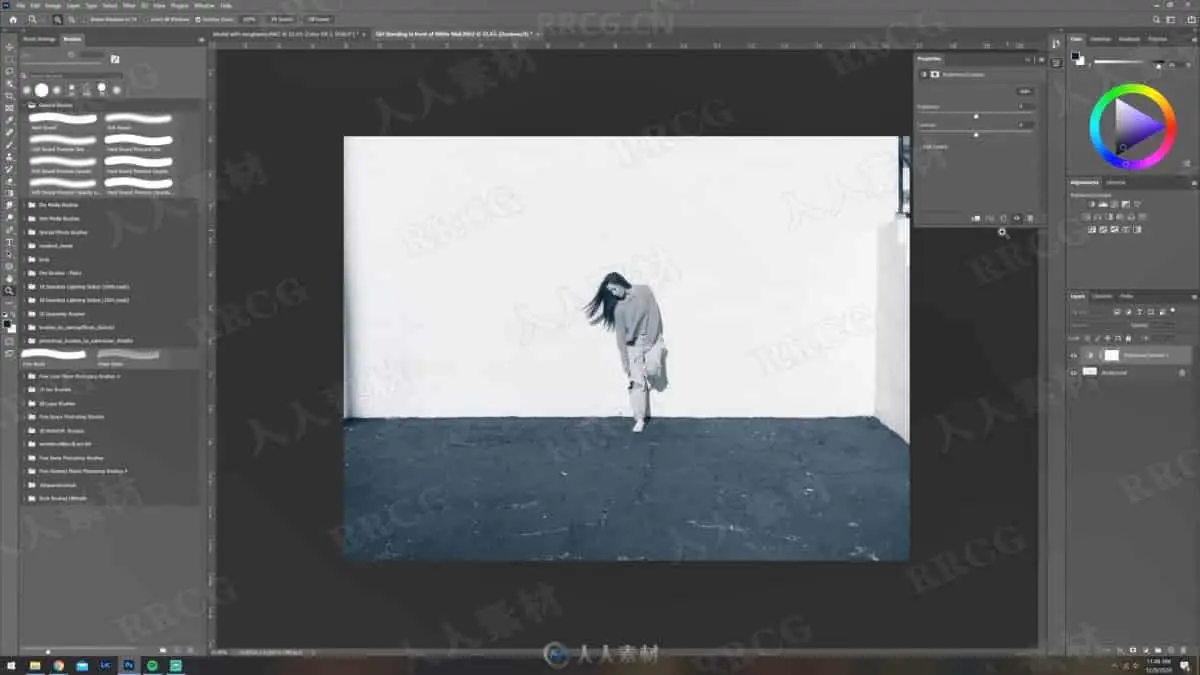Add a Hue/Saturation adjustment from Adjustments panel
Viewport: 1200px width, 675px height.
pos(1086,217)
